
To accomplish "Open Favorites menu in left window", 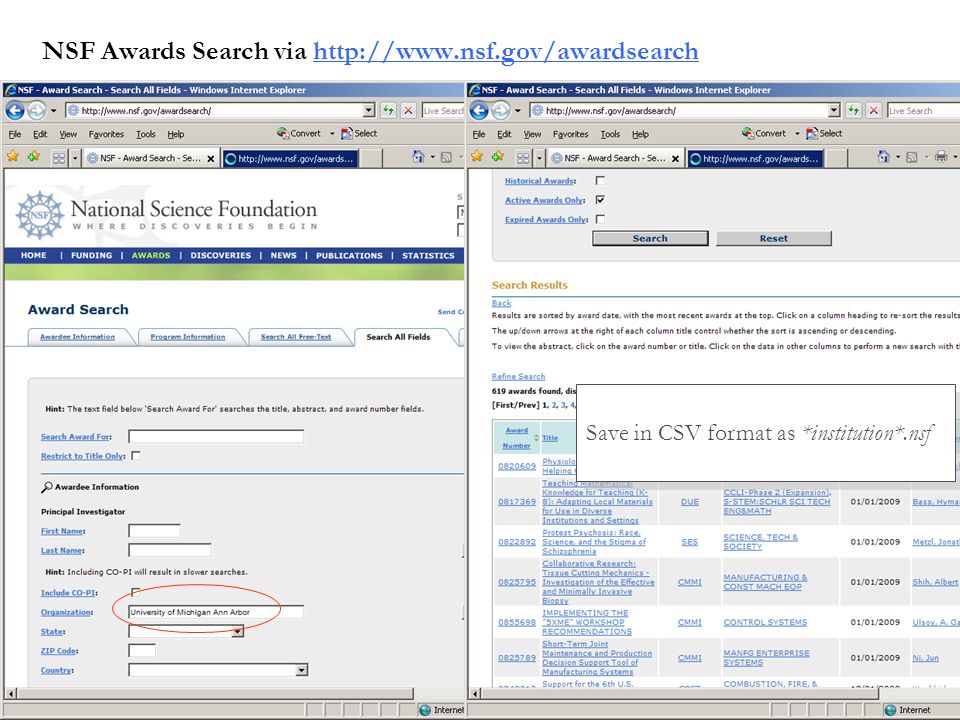I will tap(106, 134).
